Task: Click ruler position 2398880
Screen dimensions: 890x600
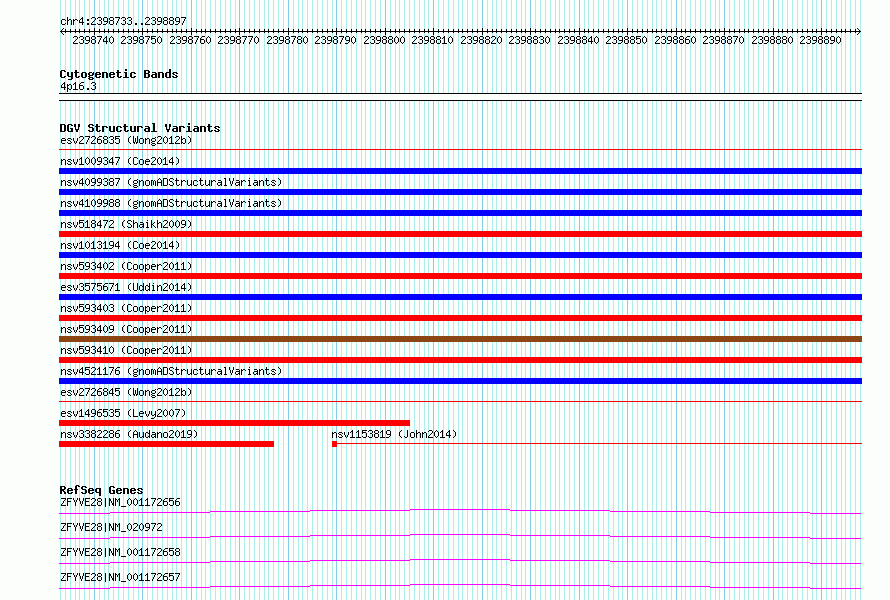Action: click(x=773, y=40)
